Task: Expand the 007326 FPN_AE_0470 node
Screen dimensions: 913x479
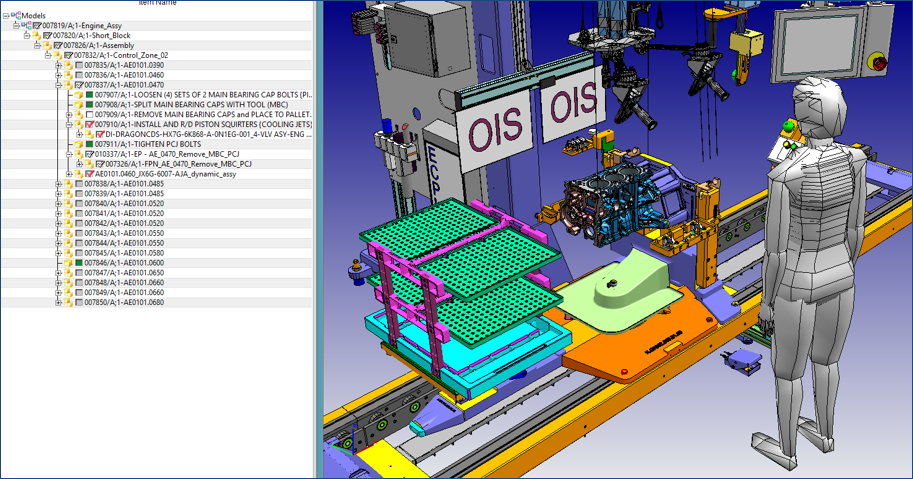Action: point(79,164)
